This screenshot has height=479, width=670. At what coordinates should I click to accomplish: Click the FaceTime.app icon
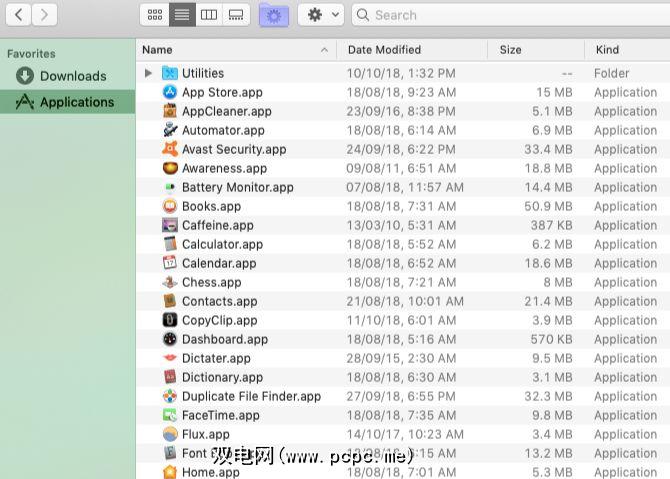pos(170,415)
